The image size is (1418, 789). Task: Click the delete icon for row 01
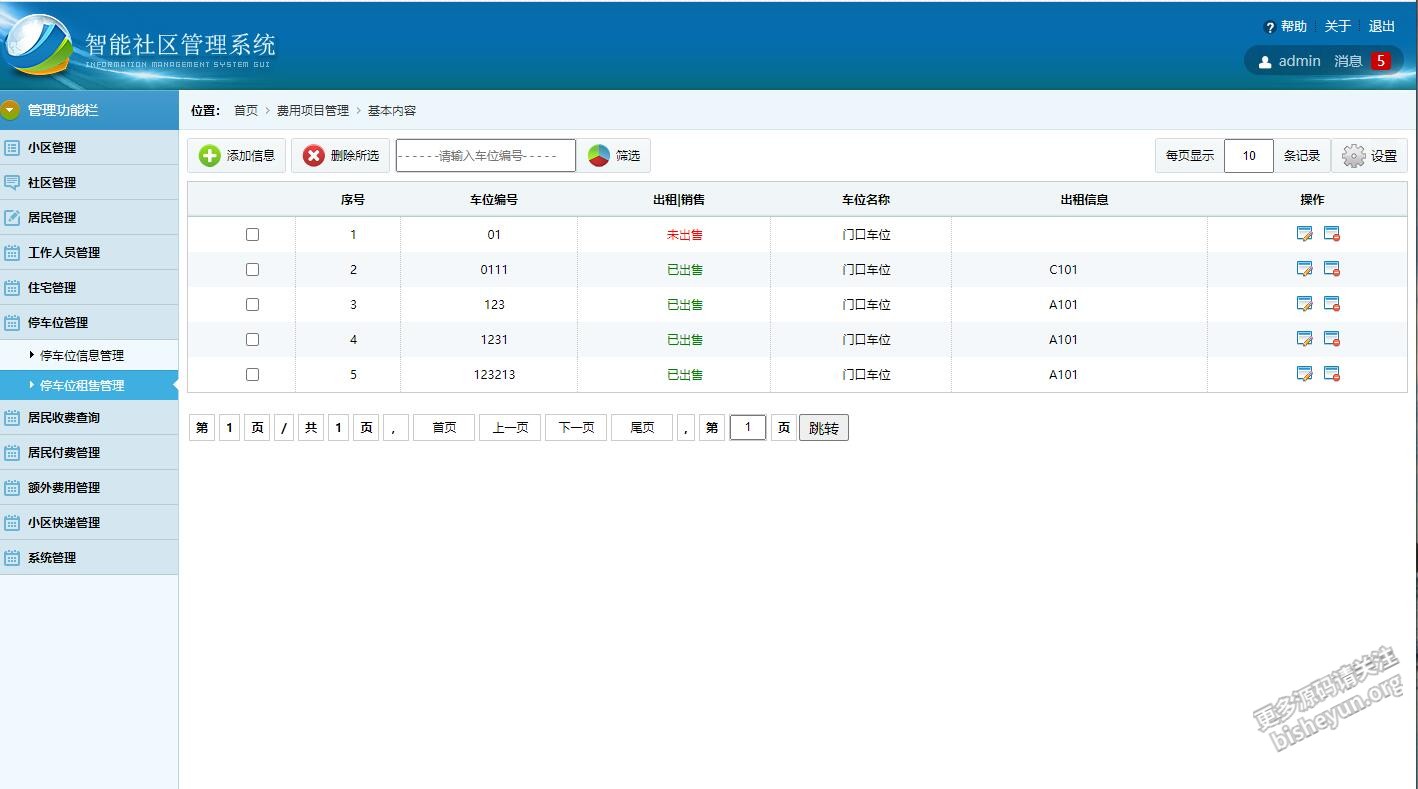tap(1332, 234)
